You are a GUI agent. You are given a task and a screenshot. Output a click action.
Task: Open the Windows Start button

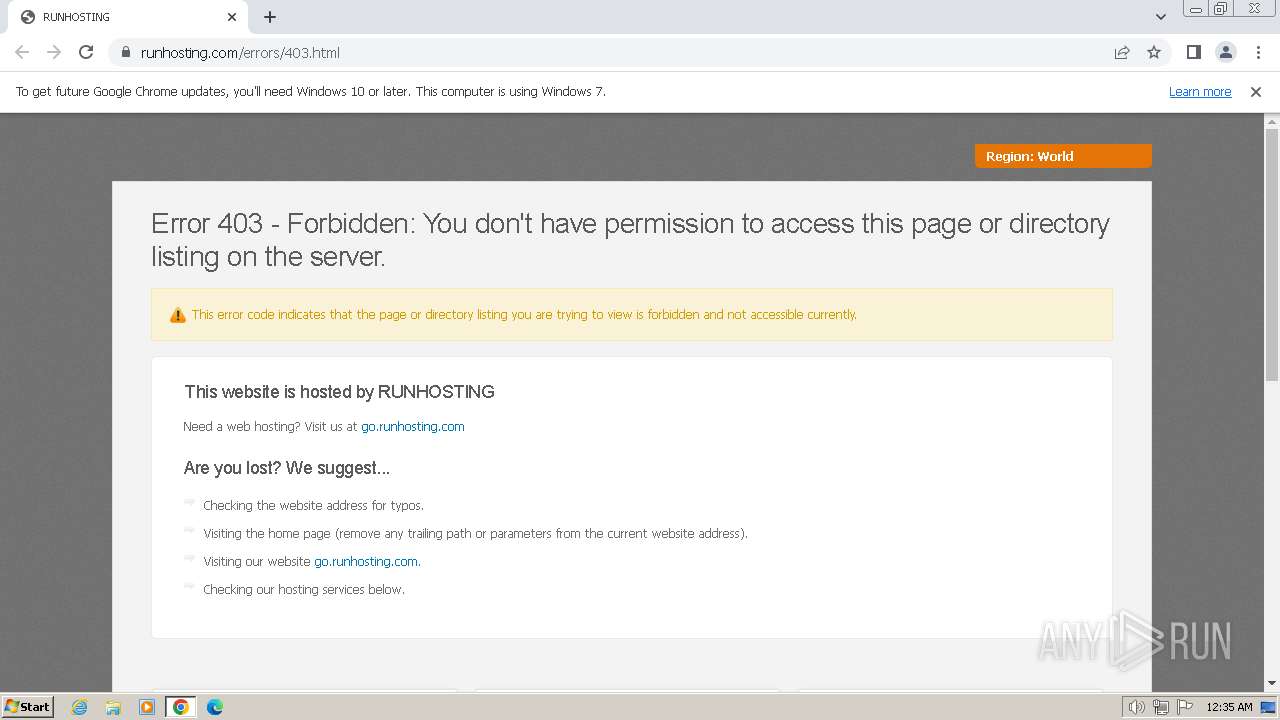pos(28,707)
